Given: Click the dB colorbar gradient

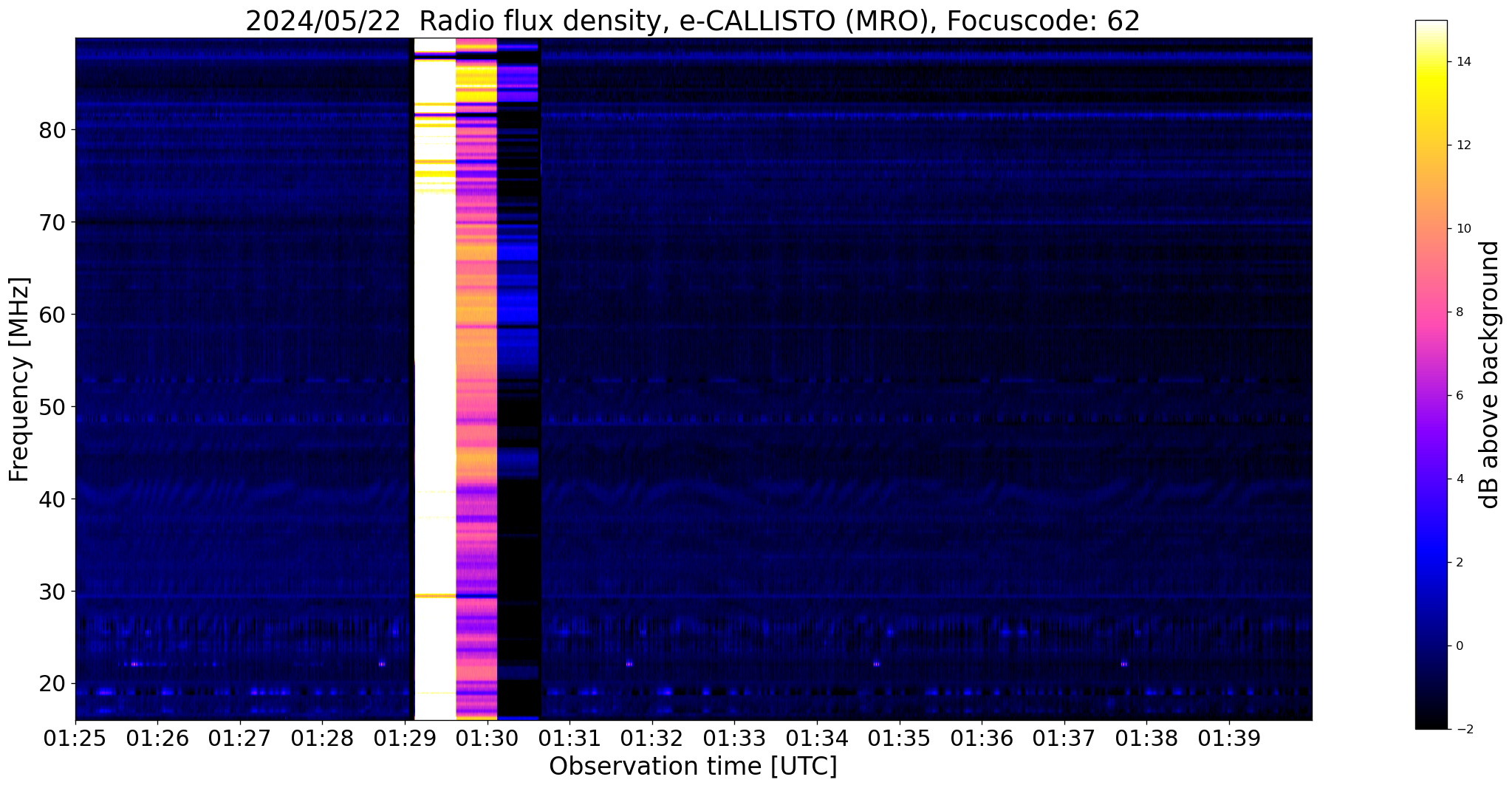Looking at the screenshot, I should tap(1431, 374).
